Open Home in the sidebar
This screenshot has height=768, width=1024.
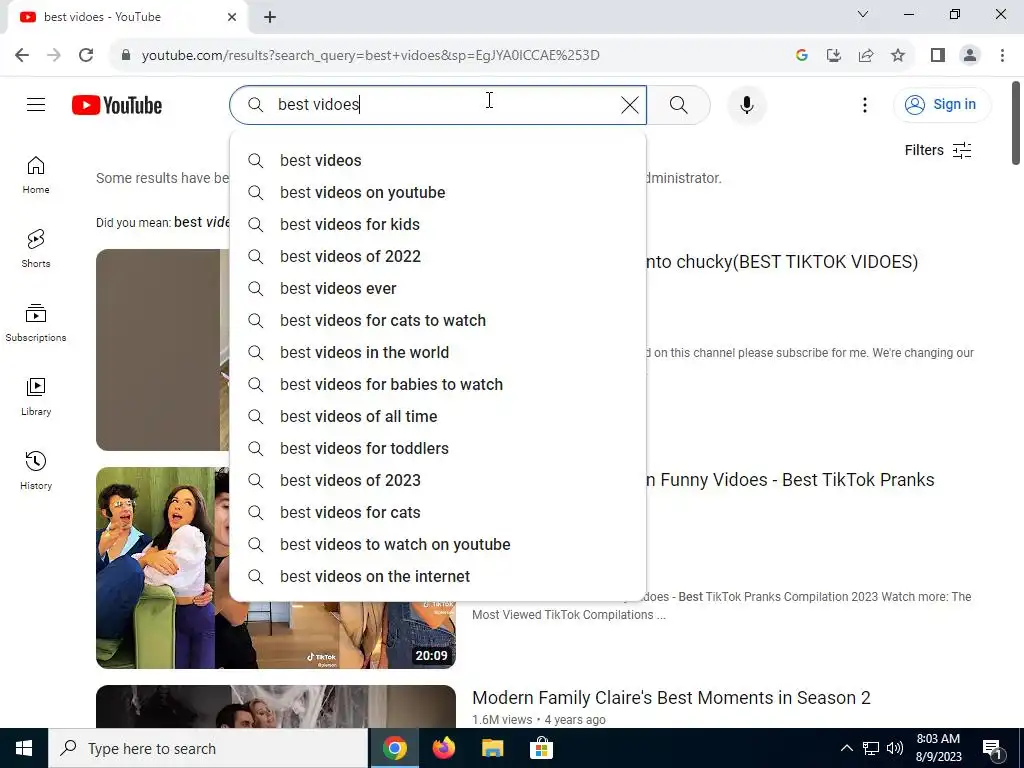tap(36, 175)
